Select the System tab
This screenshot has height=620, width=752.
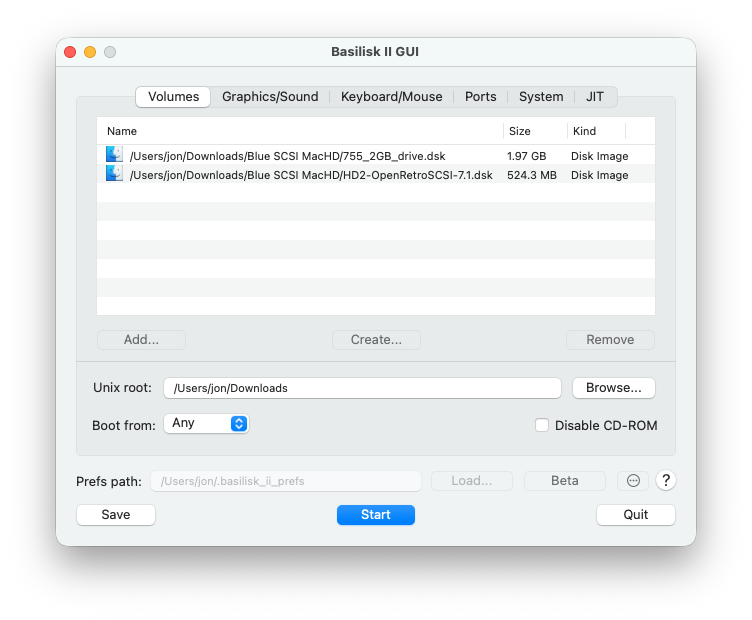(541, 97)
